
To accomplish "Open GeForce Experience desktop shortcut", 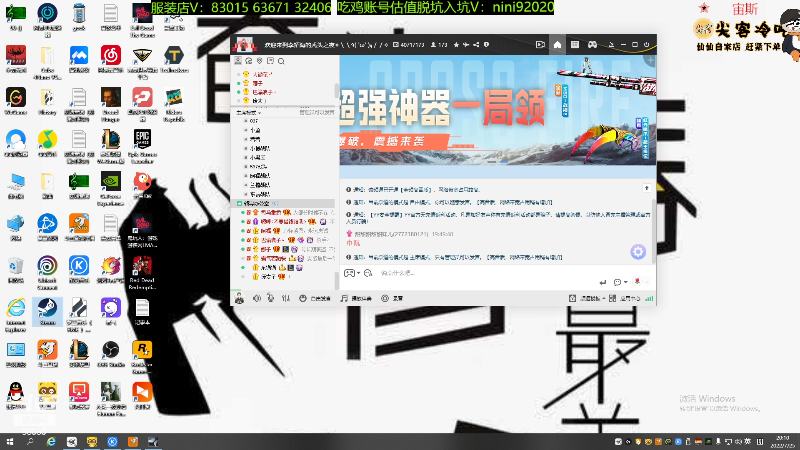I will (111, 189).
